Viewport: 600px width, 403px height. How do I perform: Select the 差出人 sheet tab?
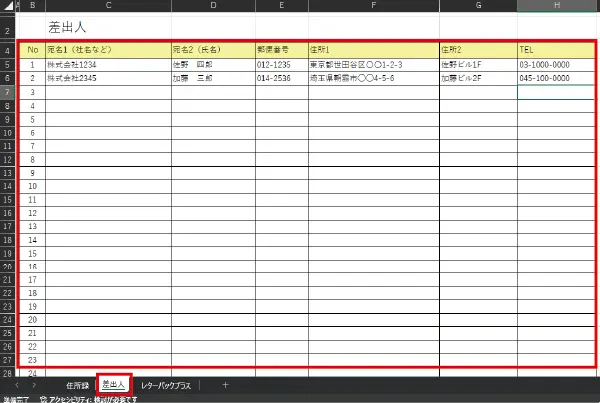coord(114,385)
